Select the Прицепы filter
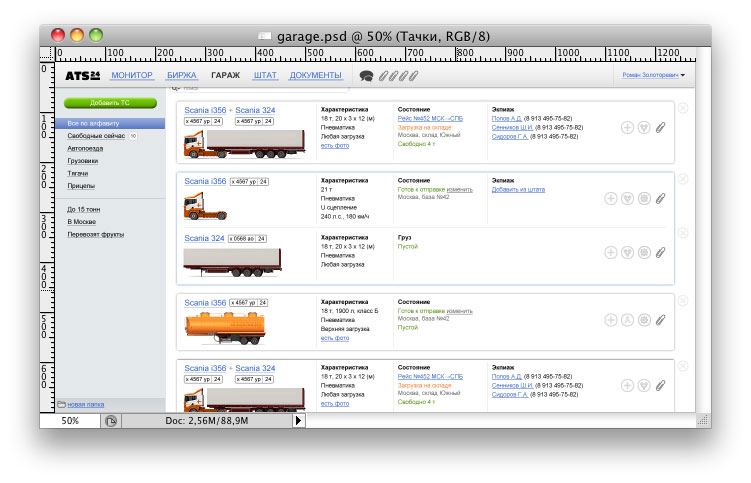This screenshot has height=483, width=751. pyautogui.click(x=81, y=186)
